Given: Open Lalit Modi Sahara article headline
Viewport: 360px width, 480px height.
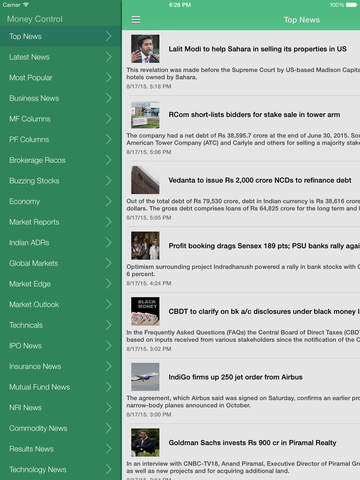Looking at the screenshot, I should pos(257,49).
